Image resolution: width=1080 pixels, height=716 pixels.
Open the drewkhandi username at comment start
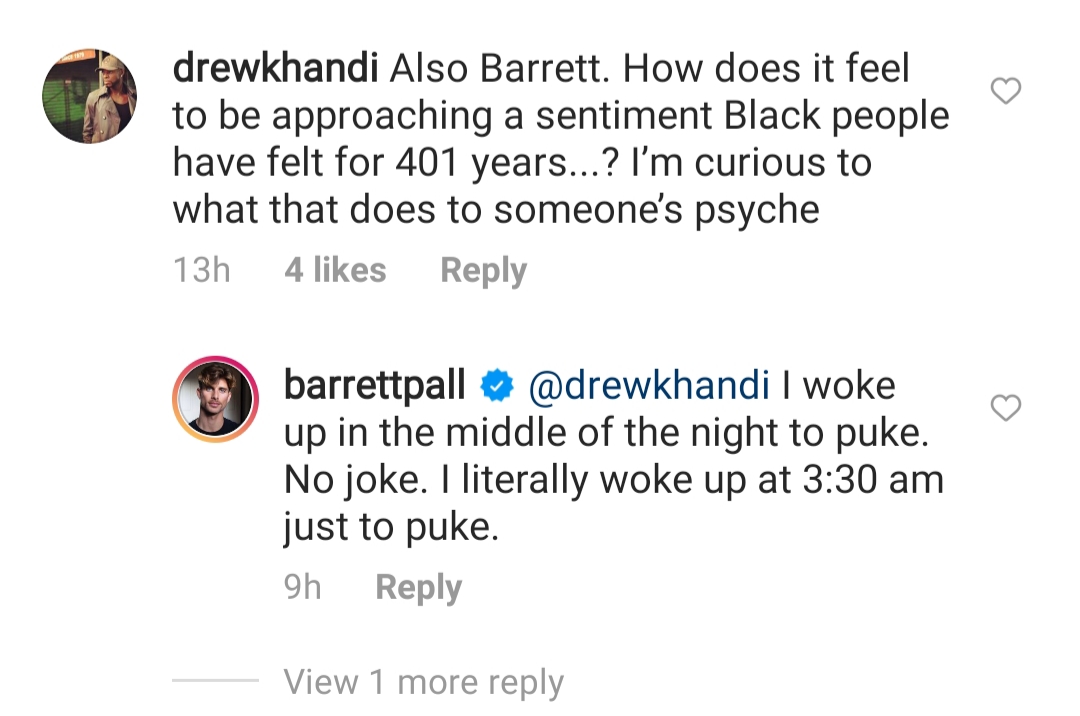pos(275,68)
